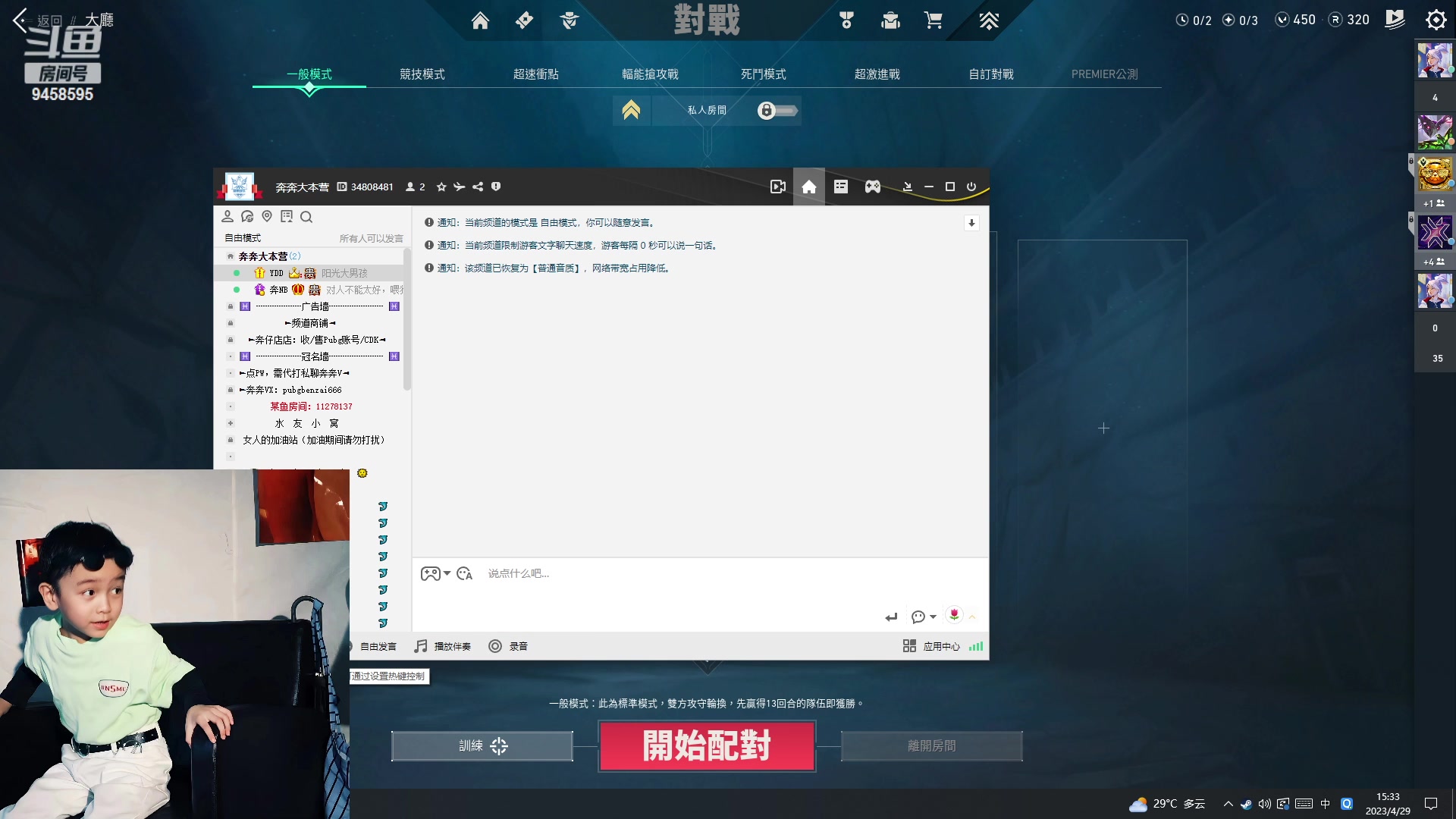The image size is (1456, 819).
Task: Click the 訓練 practice button
Action: click(482, 746)
